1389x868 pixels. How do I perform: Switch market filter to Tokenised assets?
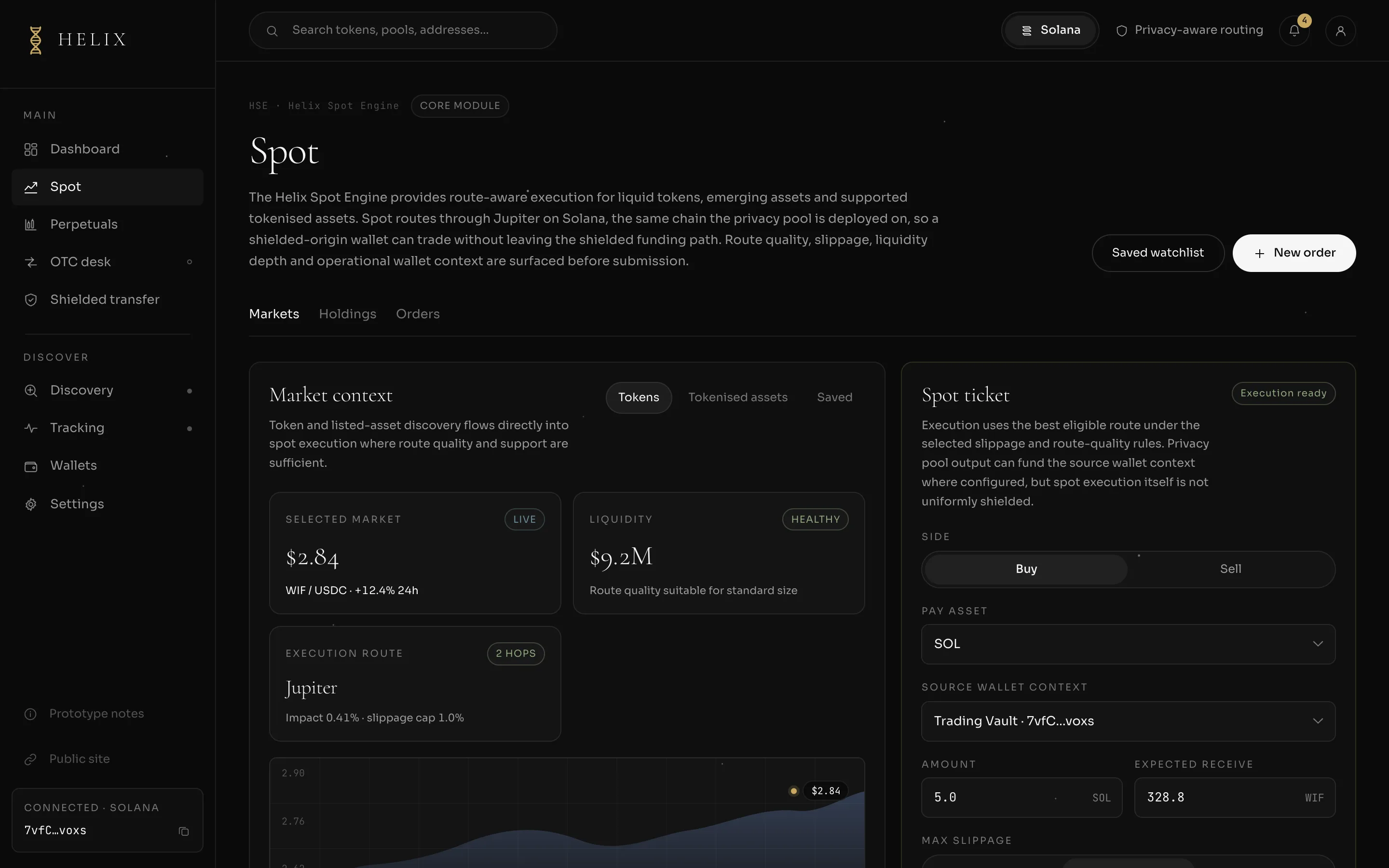pos(737,397)
